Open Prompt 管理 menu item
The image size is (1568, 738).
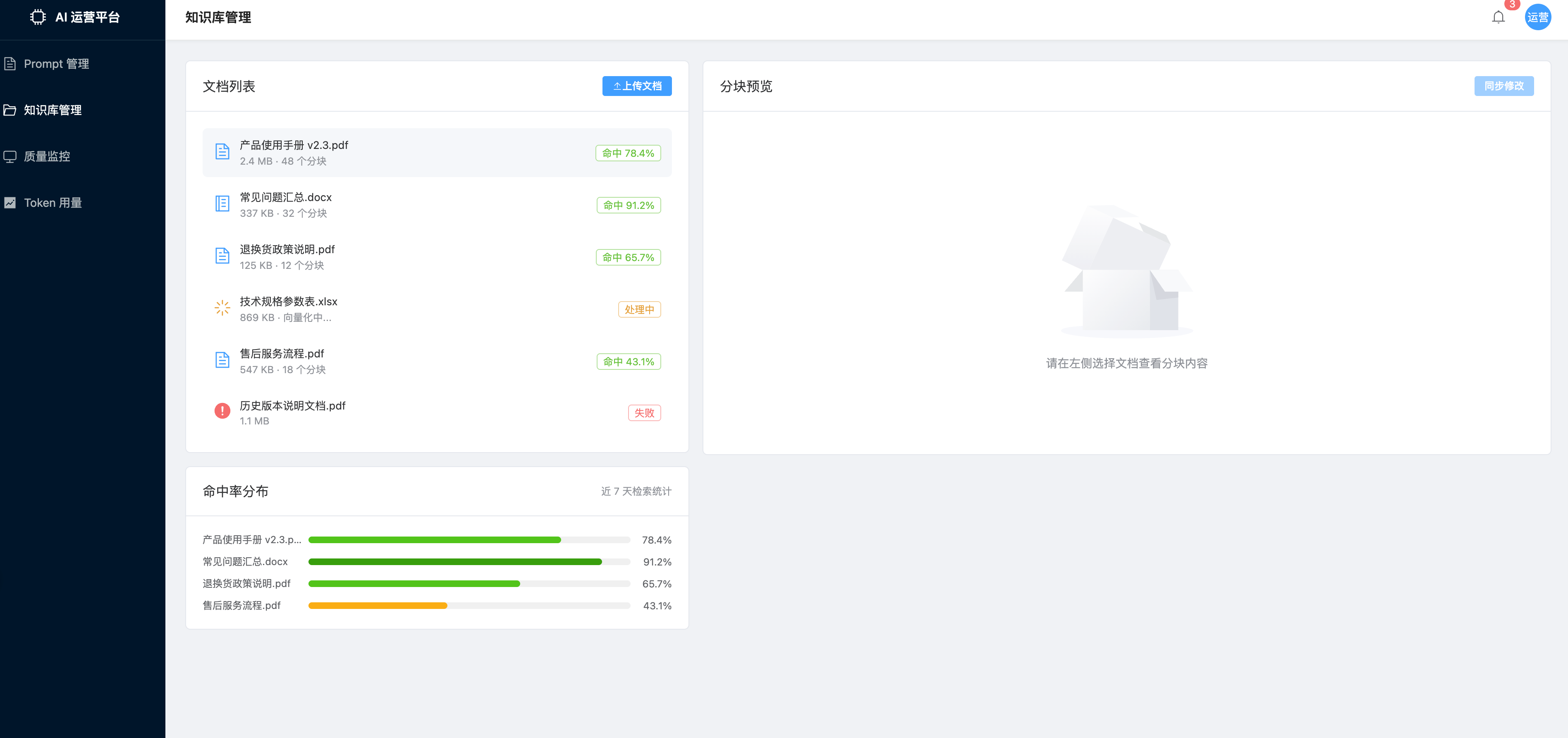tap(83, 64)
